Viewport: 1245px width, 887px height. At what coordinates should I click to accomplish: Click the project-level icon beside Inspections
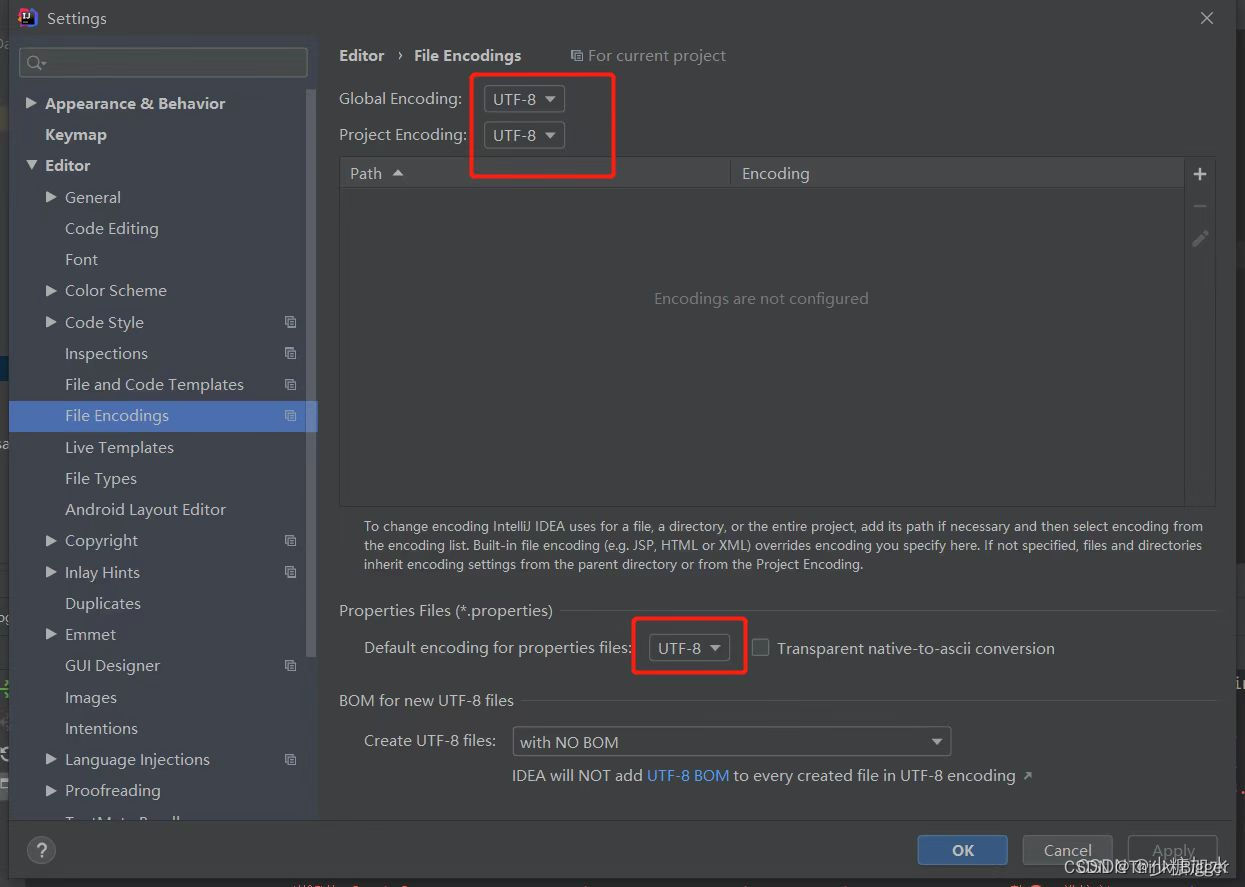(290, 353)
